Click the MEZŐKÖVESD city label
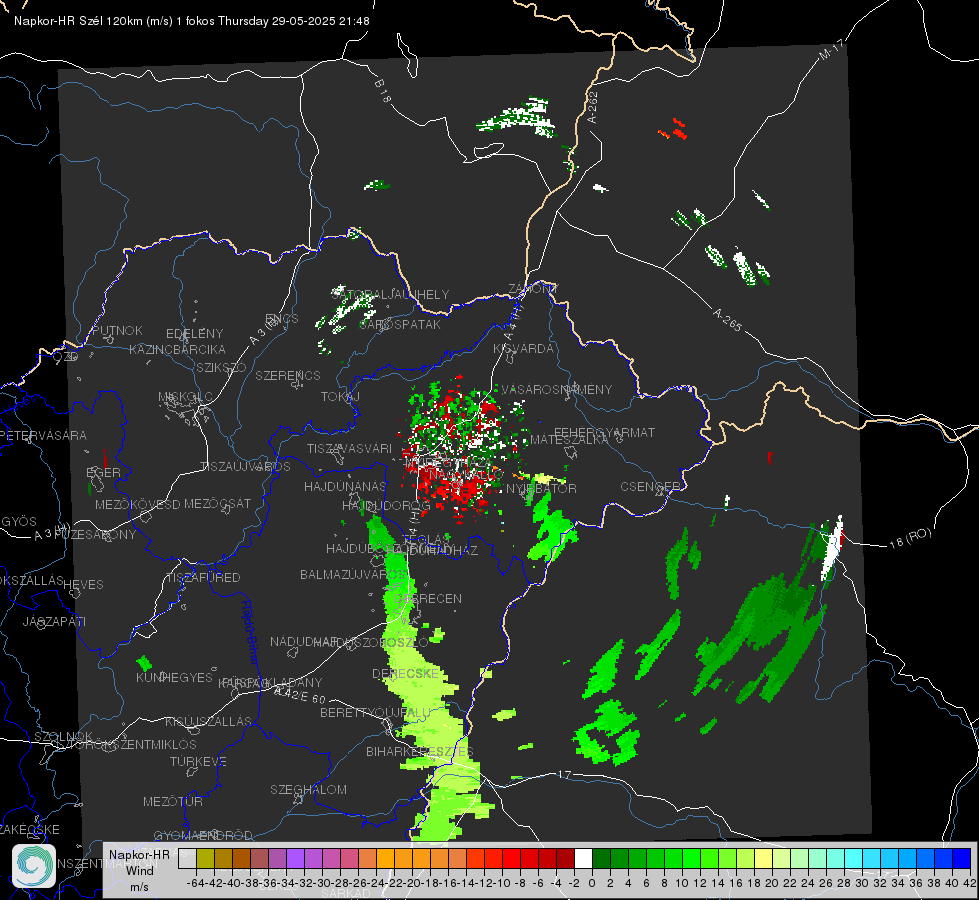Screen dimensions: 979x900 tap(137, 504)
